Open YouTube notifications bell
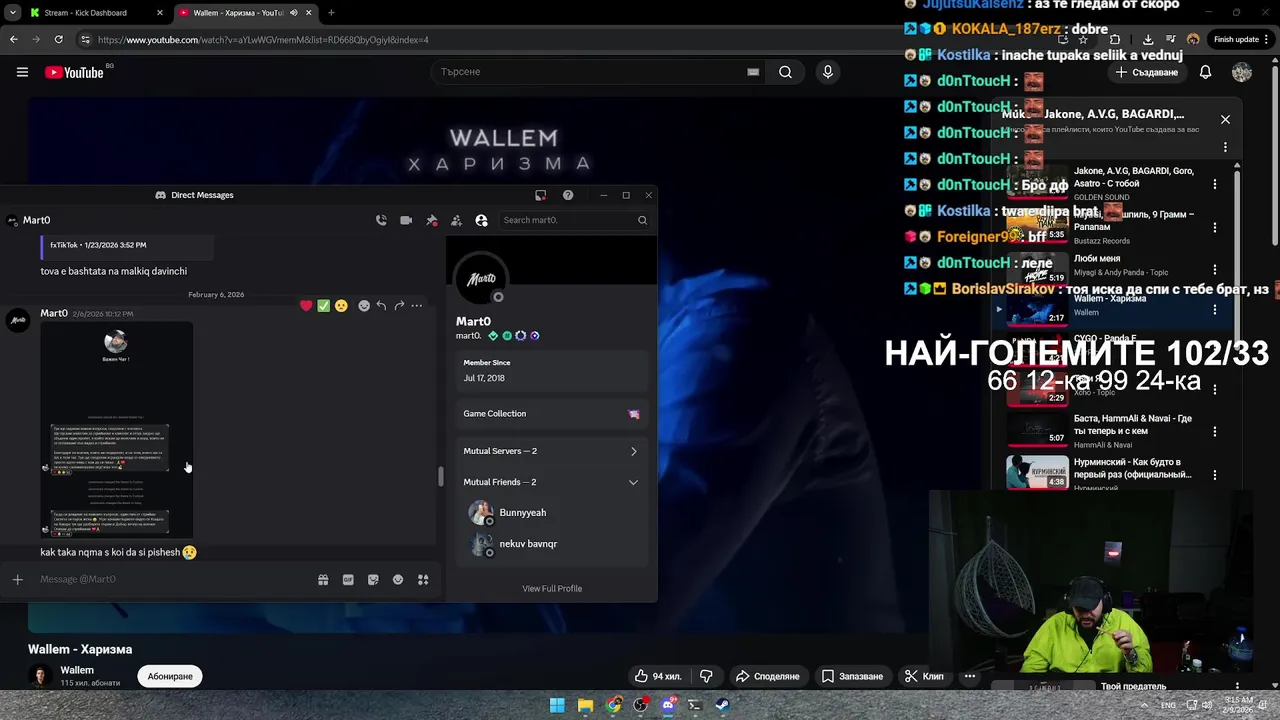The width and height of the screenshot is (1280, 720). [x=1206, y=72]
